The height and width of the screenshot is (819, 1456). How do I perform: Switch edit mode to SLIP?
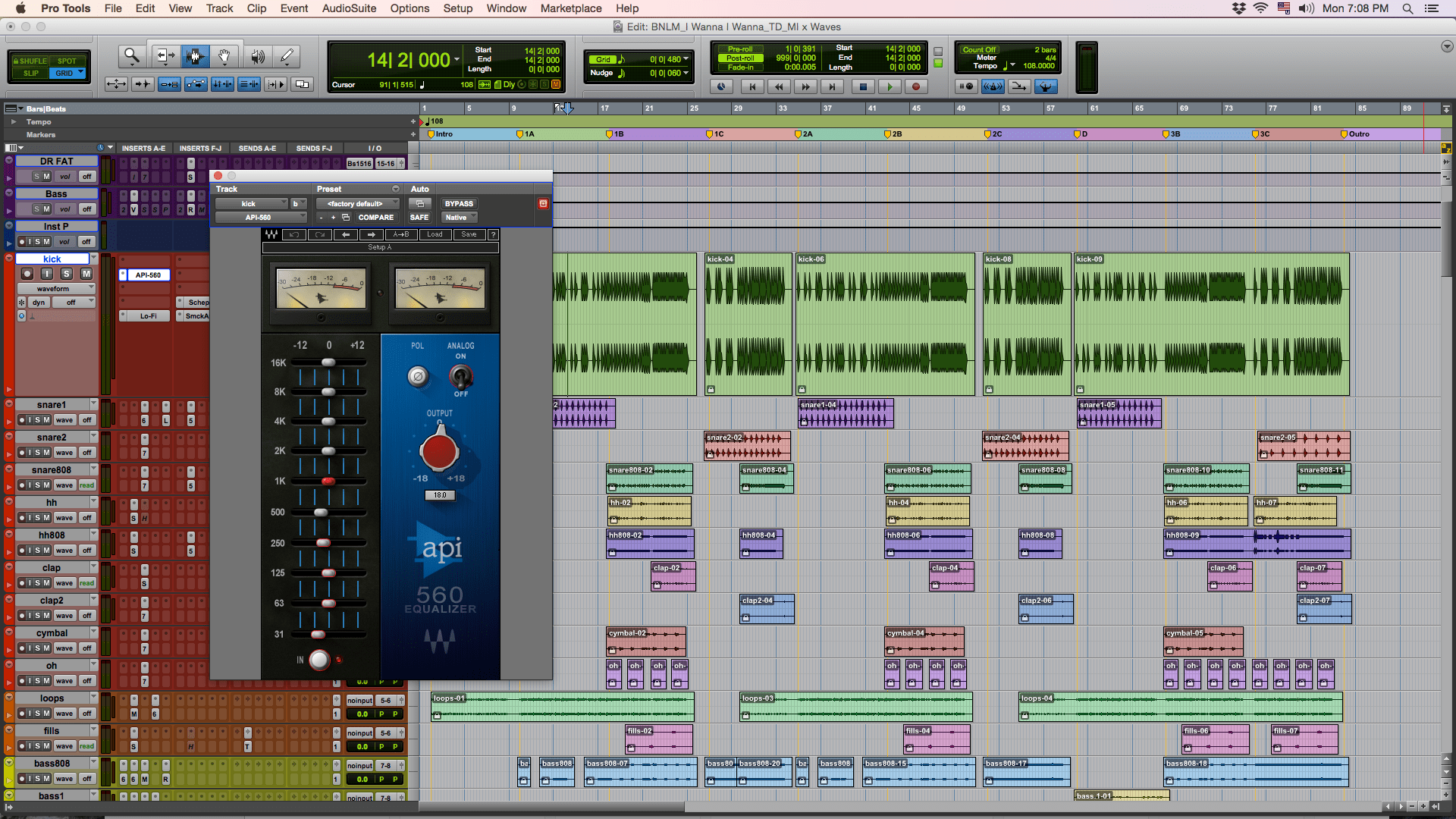[31, 74]
